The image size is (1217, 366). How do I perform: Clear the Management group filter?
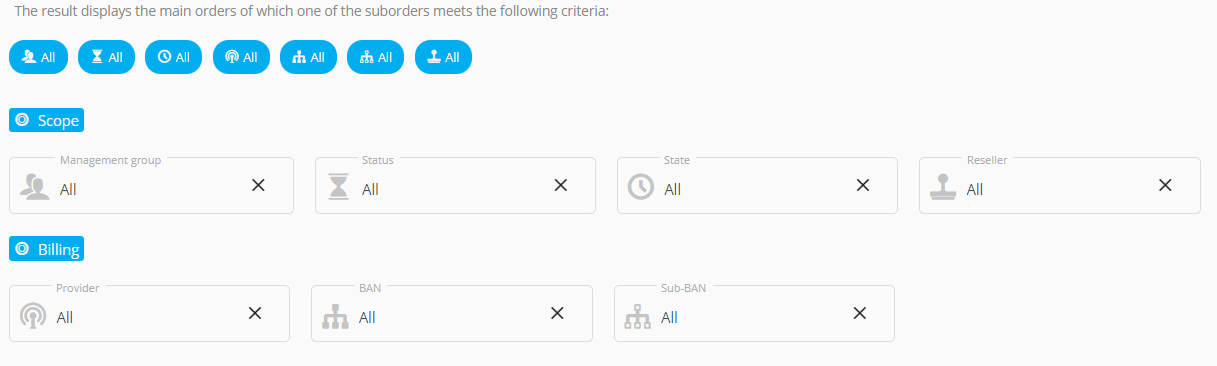click(x=258, y=185)
